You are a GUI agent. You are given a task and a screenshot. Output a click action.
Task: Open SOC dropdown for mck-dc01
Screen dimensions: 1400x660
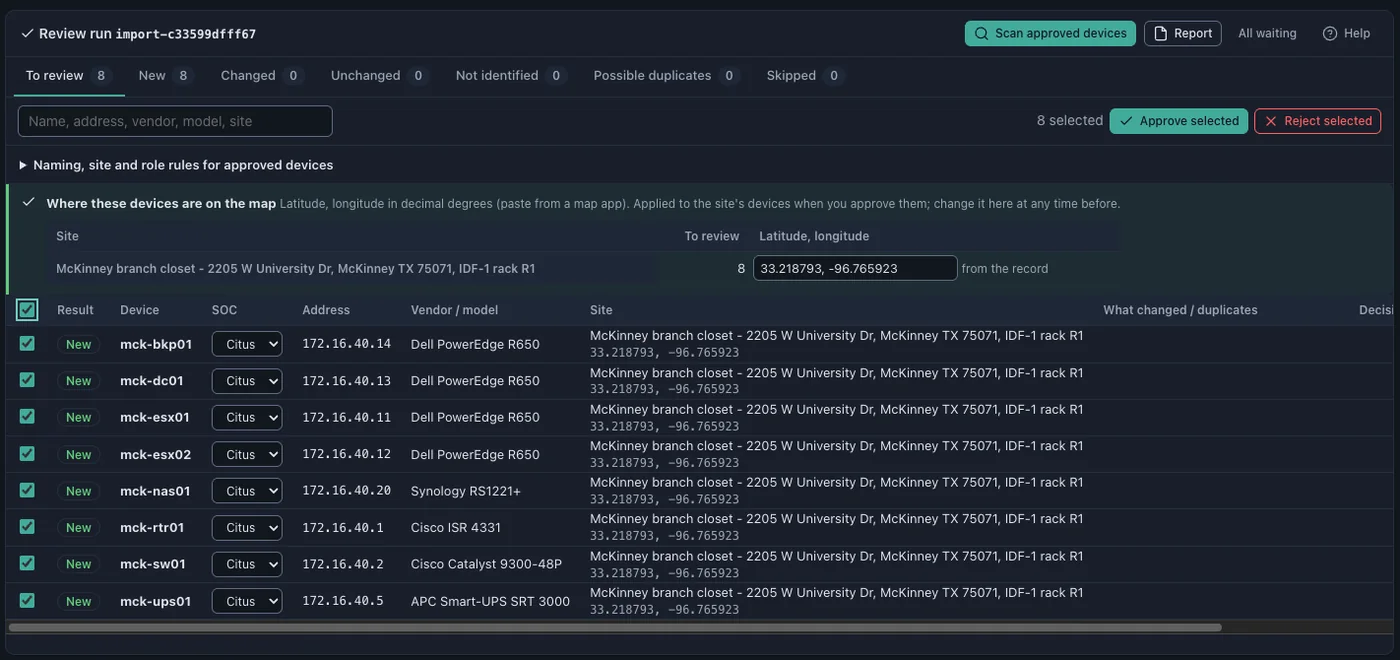247,381
